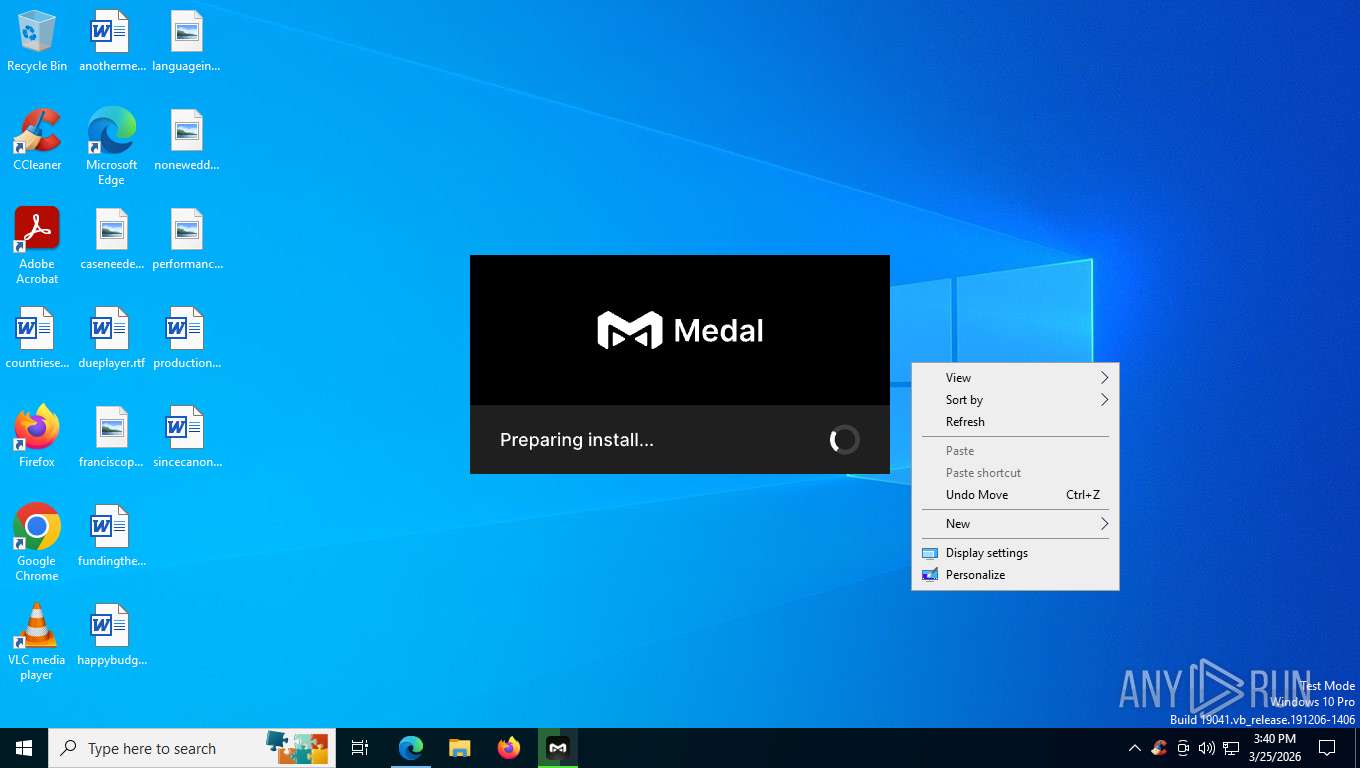Click the Medal installer loading spinner
Viewport: 1360px width, 768px height.
click(844, 440)
